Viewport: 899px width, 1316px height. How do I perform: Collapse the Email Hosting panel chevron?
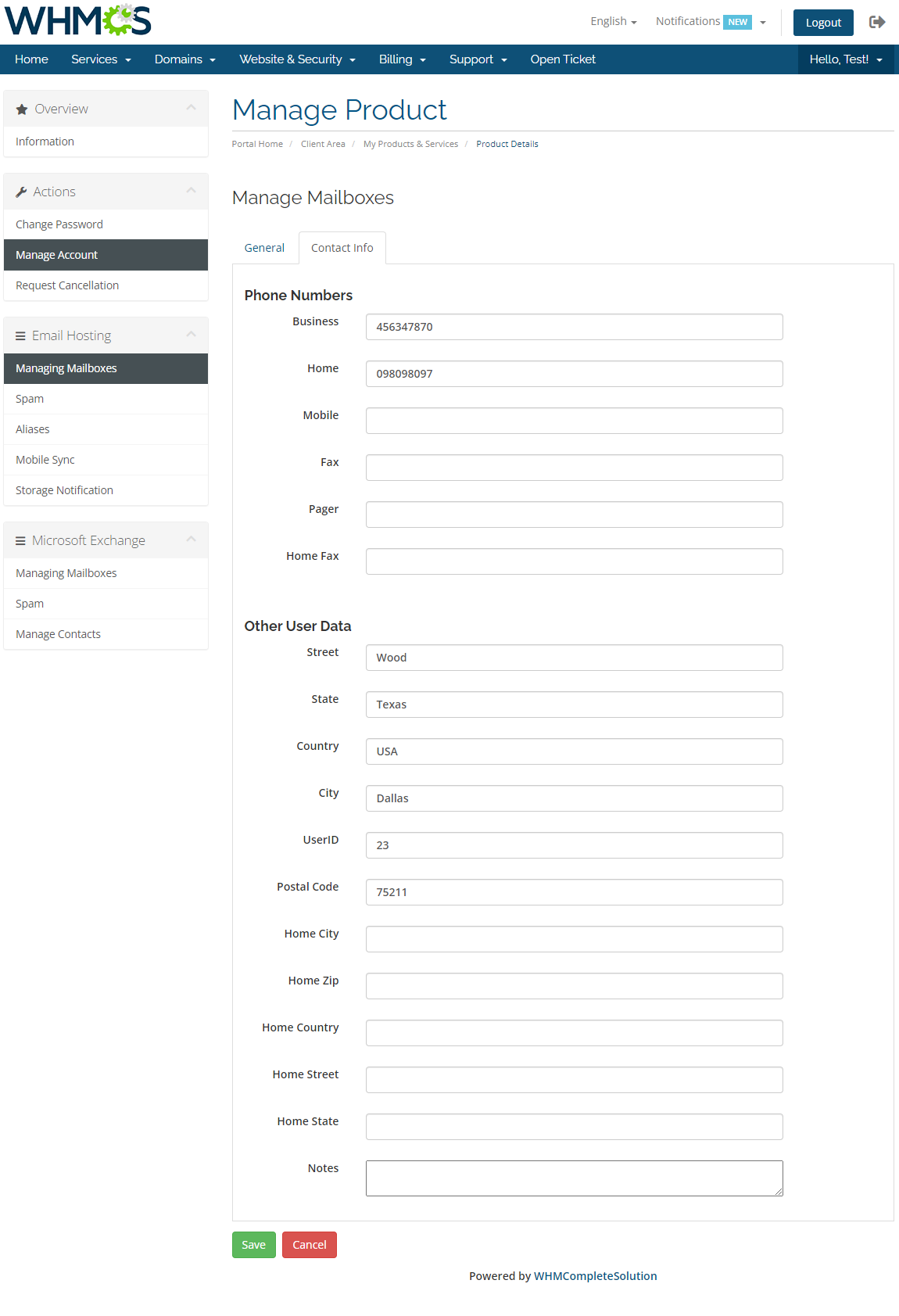[191, 335]
